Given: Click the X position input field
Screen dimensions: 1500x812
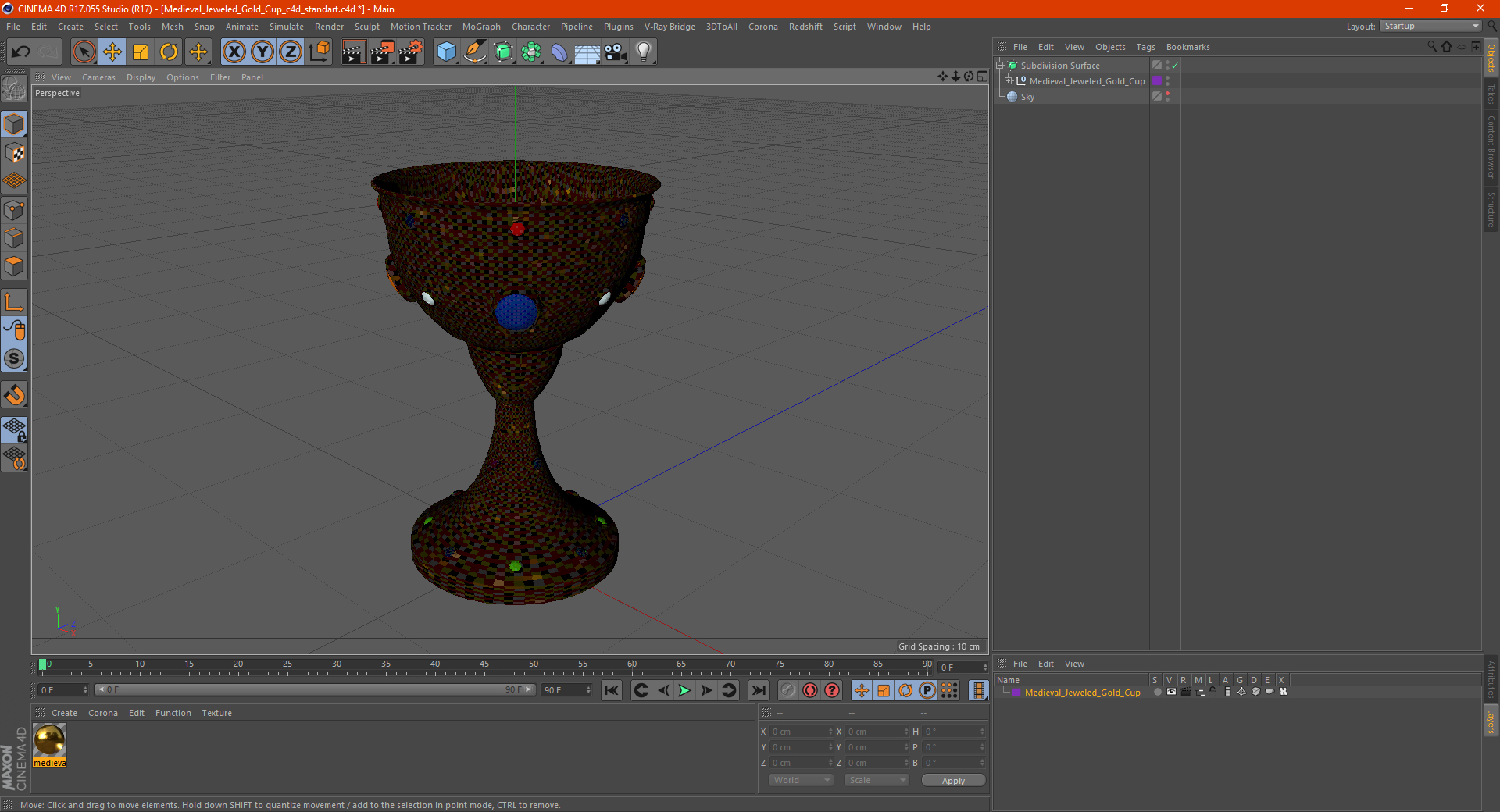Looking at the screenshot, I should click(802, 732).
